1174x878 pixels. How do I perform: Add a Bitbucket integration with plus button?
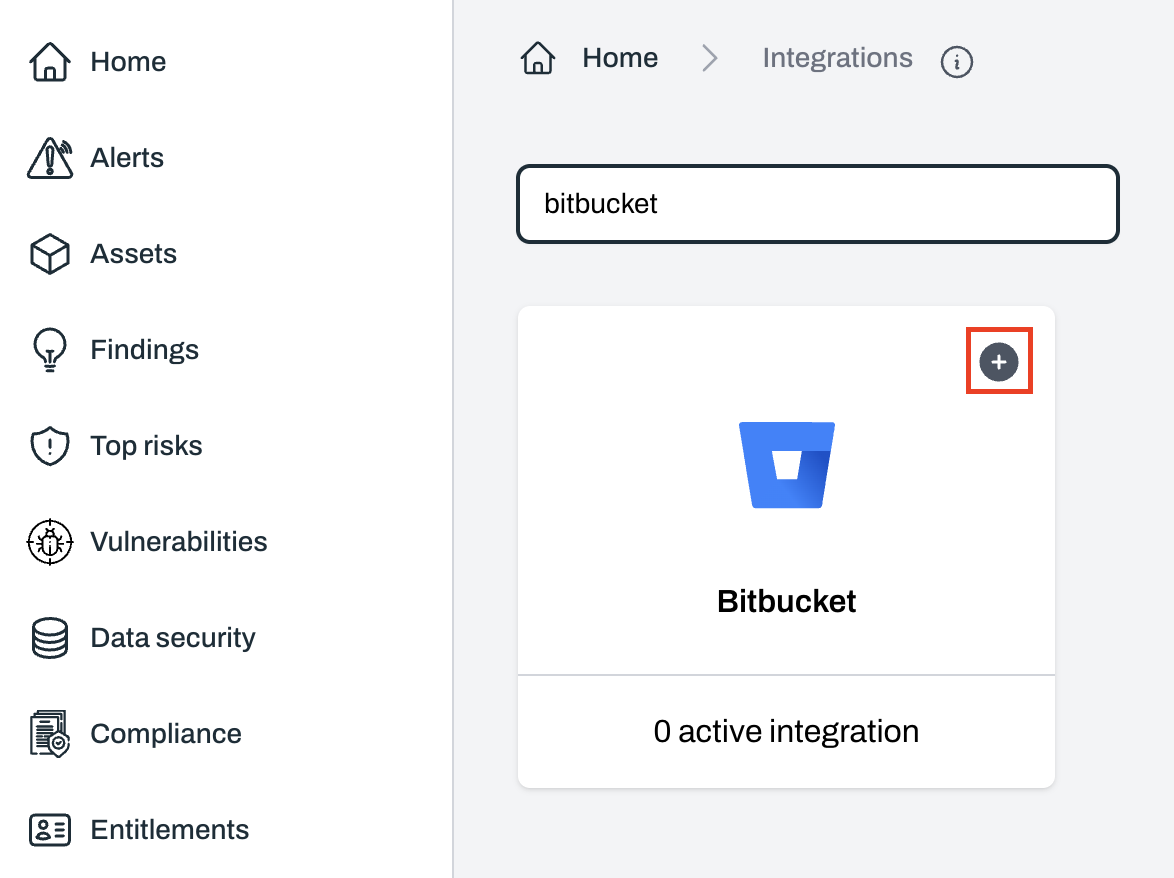[999, 362]
